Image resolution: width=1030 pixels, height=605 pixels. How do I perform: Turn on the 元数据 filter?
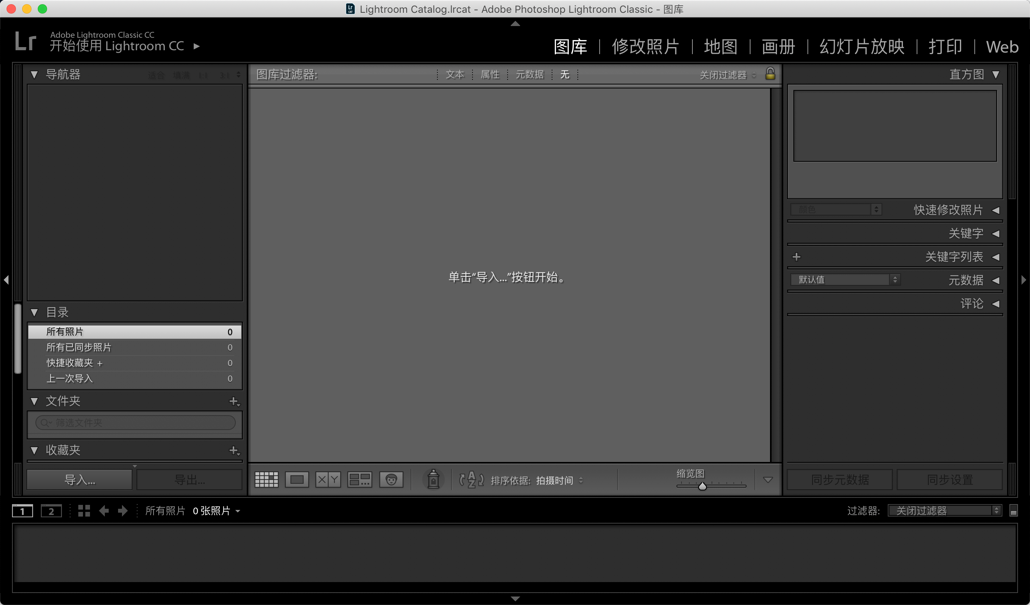pos(527,73)
